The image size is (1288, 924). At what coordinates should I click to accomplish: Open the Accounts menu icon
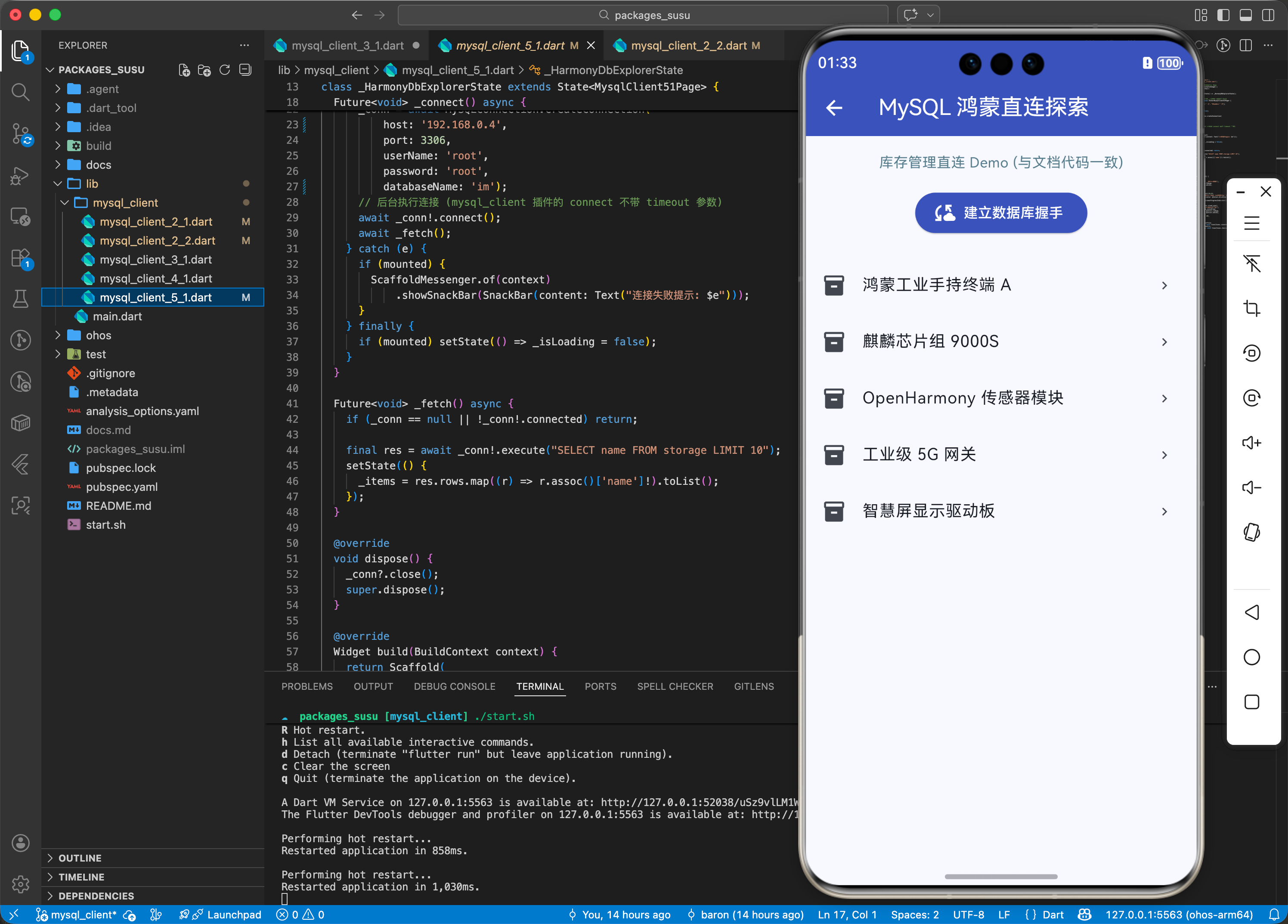pyautogui.click(x=20, y=843)
